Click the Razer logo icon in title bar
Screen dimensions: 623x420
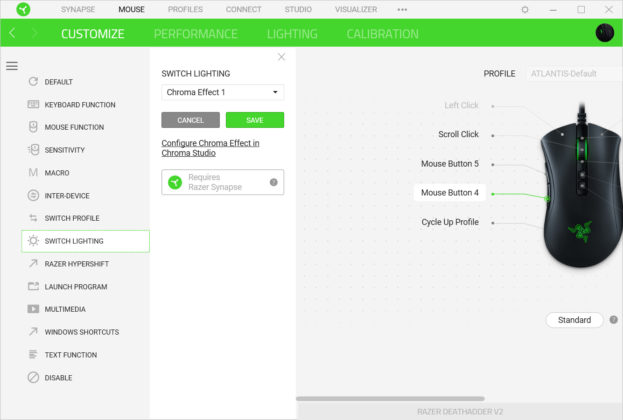click(x=23, y=9)
